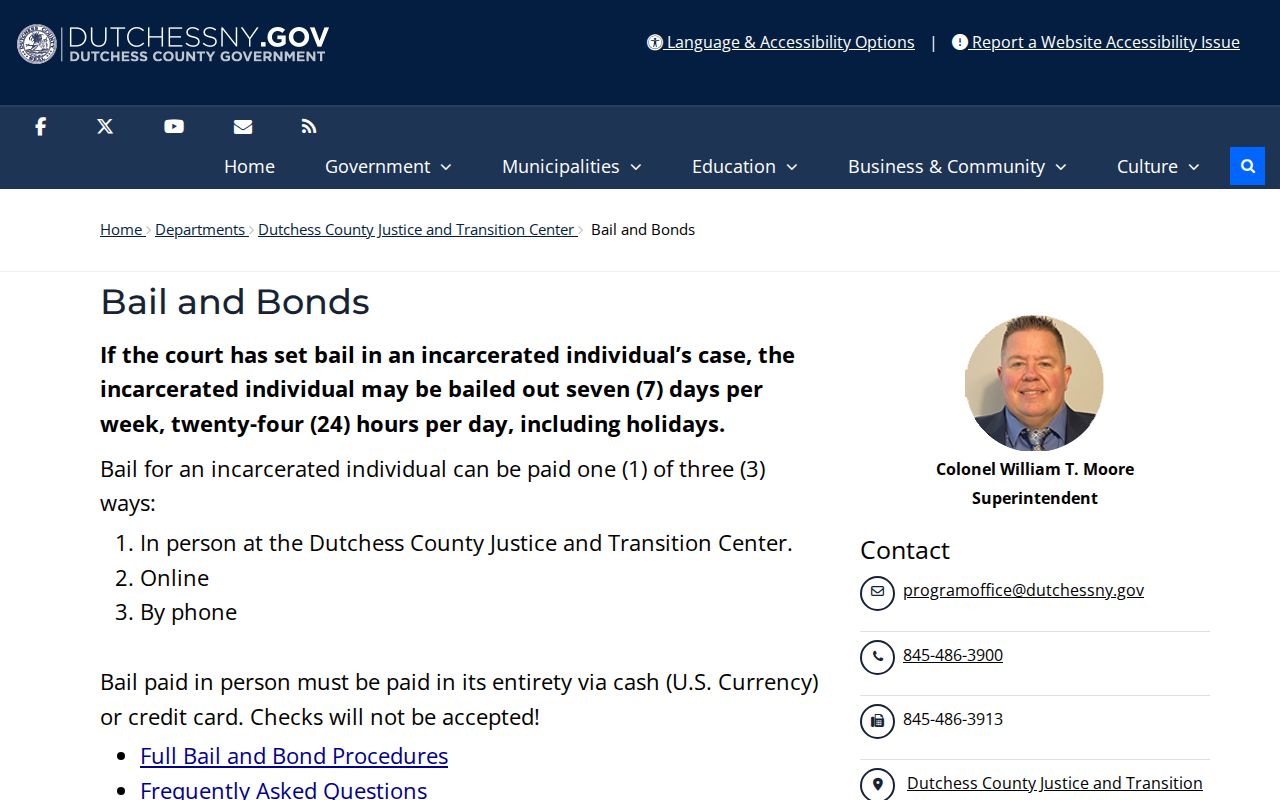The height and width of the screenshot is (800, 1280).
Task: Open Dutchess County Justice and Transition Center breadcrumb
Action: [416, 229]
